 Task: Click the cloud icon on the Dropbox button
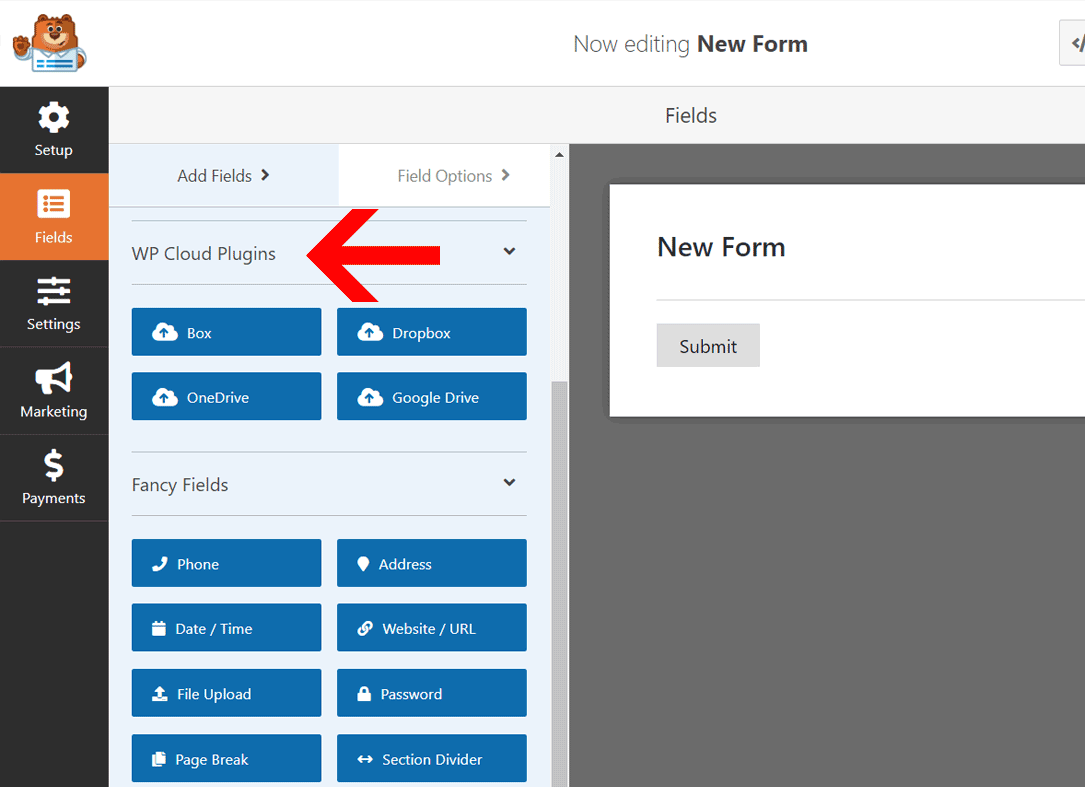(x=370, y=332)
